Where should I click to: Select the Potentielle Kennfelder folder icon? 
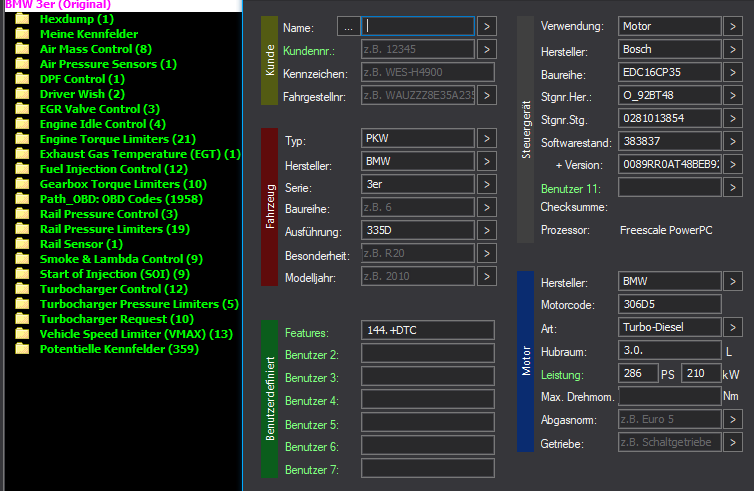coord(22,349)
